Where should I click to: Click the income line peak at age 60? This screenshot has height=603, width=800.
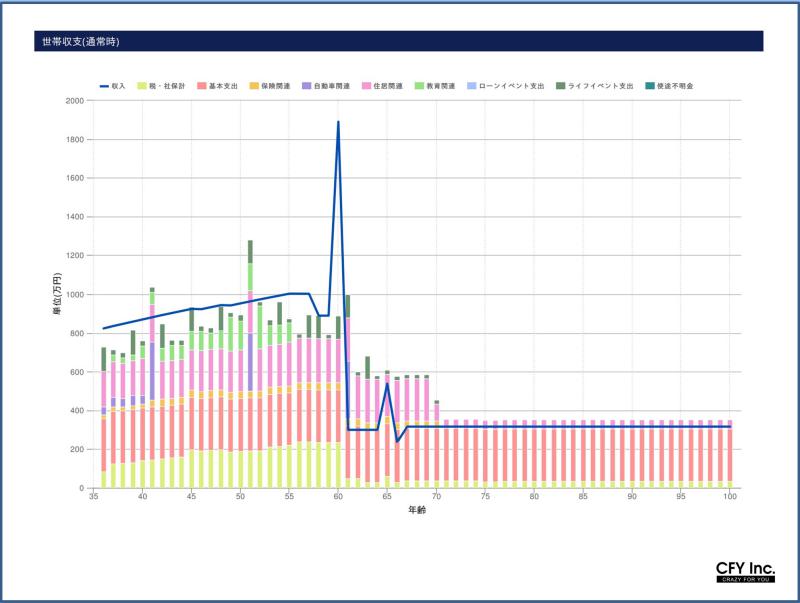click(x=338, y=123)
